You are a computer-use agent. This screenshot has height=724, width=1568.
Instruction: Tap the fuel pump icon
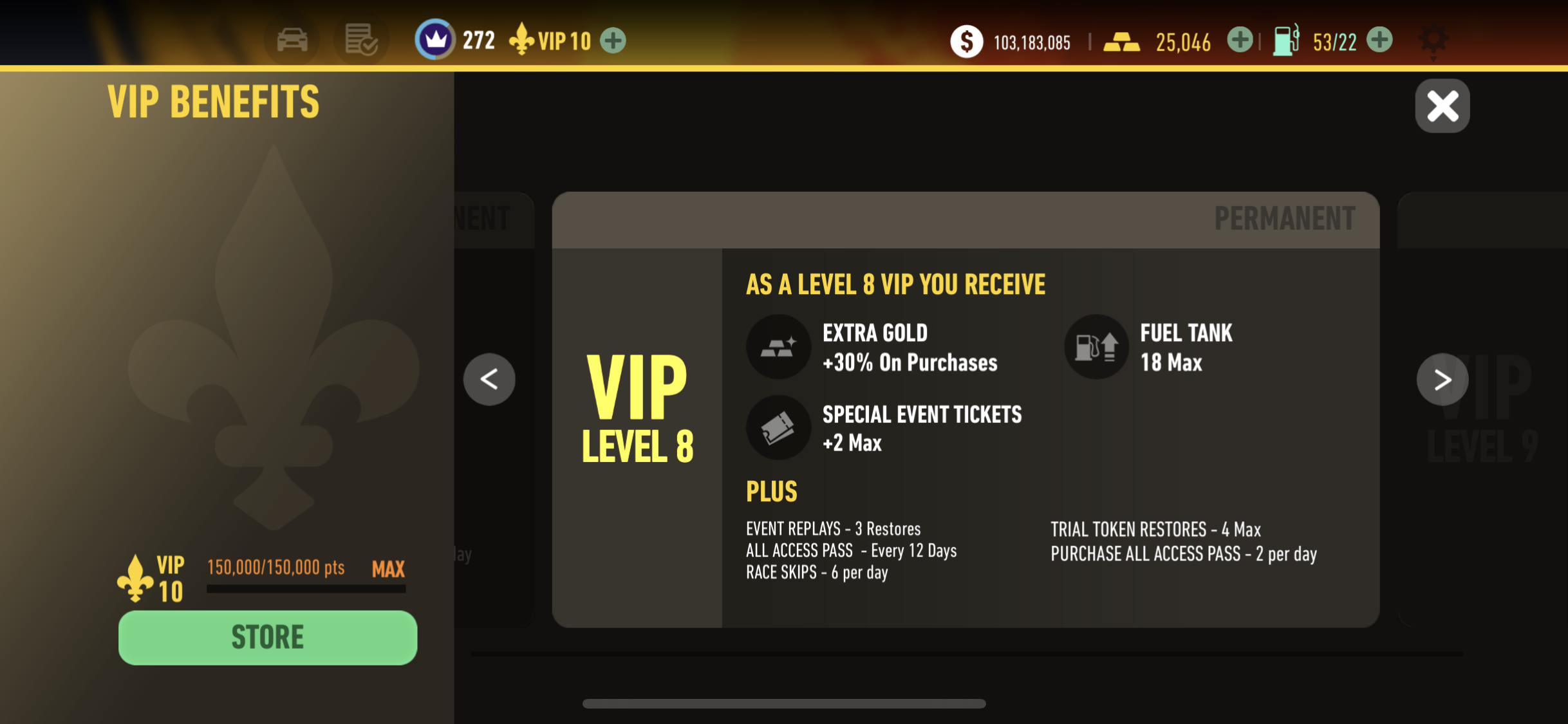coord(1287,41)
